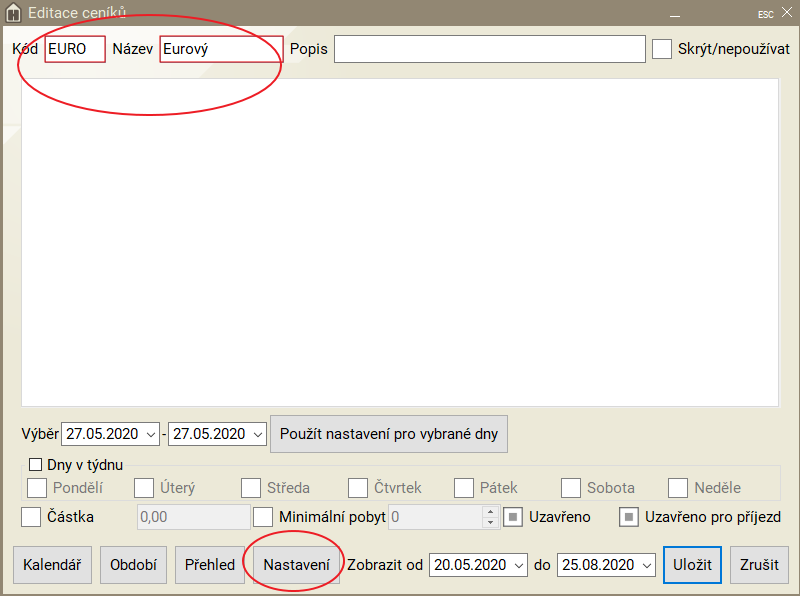Image resolution: width=800 pixels, height=596 pixels.
Task: Open the Výběr start date dropdown
Action: click(151, 435)
